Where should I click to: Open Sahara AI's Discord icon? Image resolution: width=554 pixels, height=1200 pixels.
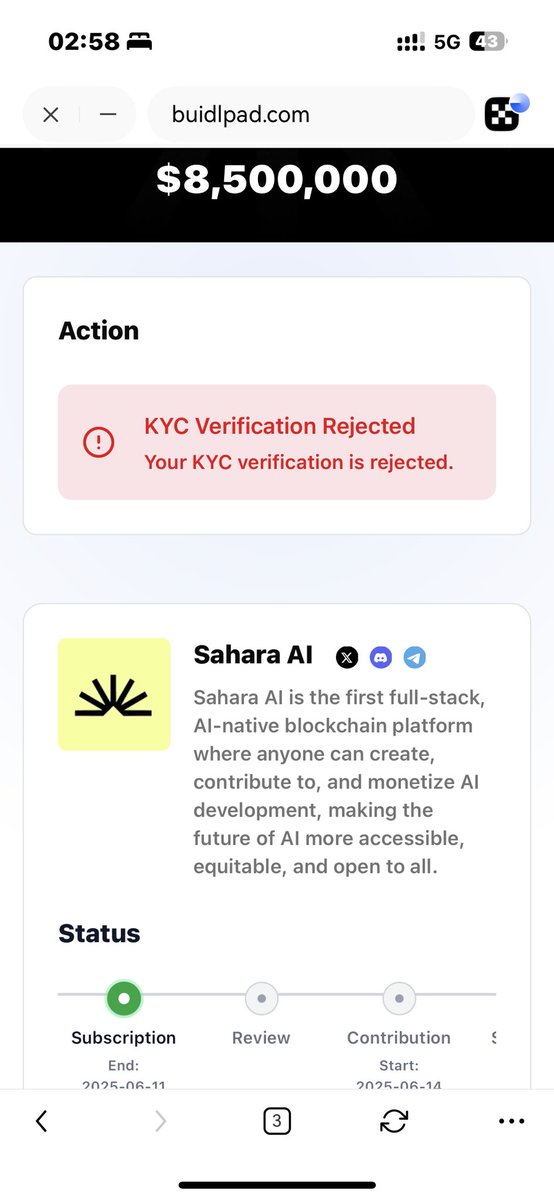[x=380, y=657]
